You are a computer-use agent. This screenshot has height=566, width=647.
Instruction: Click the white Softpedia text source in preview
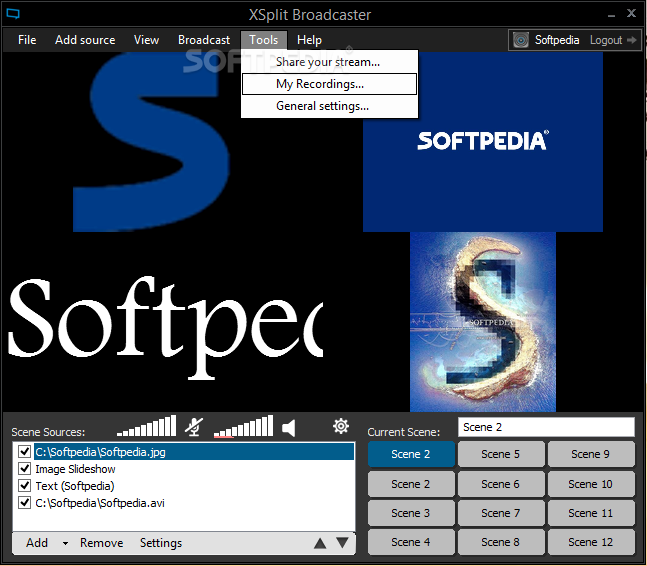(x=165, y=328)
